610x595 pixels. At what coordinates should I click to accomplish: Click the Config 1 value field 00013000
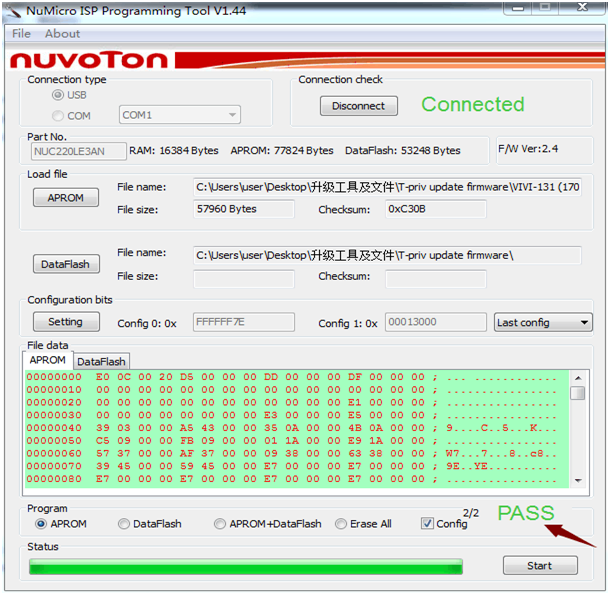coord(436,322)
